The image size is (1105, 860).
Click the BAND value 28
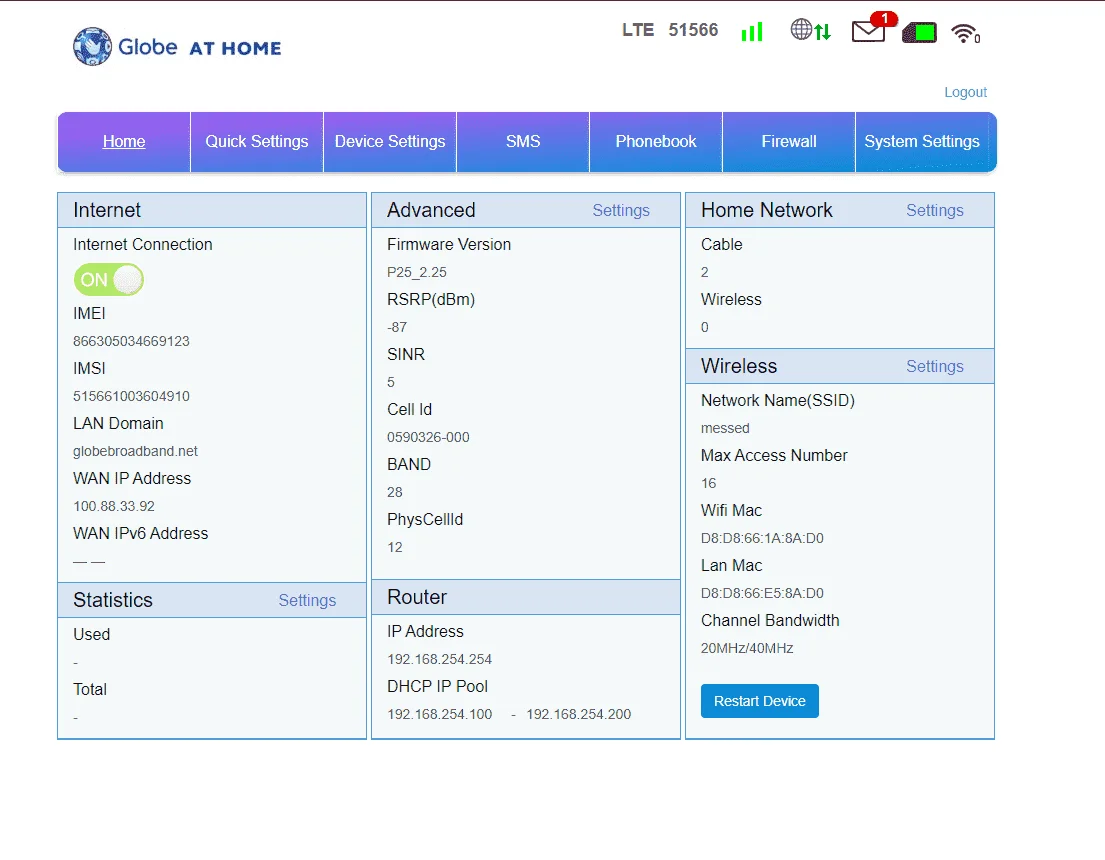coord(395,492)
